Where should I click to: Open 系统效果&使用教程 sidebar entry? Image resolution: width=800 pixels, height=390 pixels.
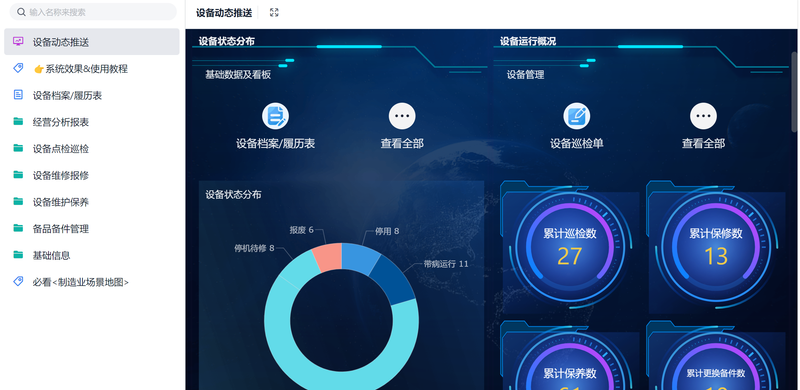[x=92, y=68]
